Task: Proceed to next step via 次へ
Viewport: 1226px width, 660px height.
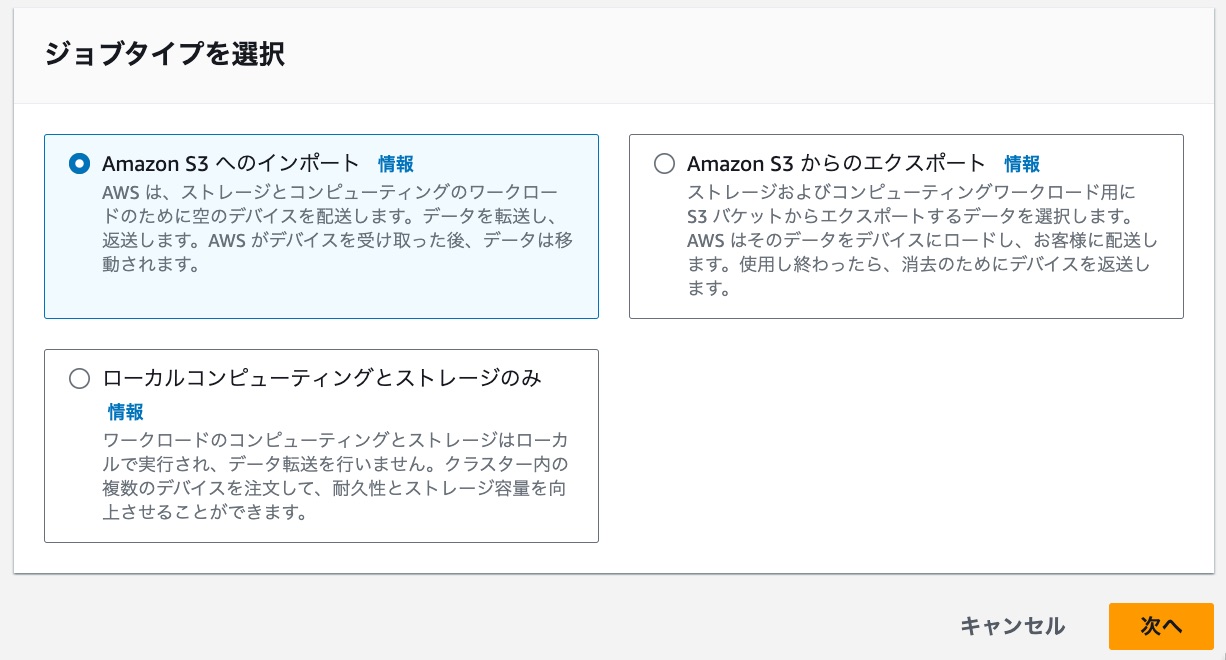Action: coord(1161,626)
